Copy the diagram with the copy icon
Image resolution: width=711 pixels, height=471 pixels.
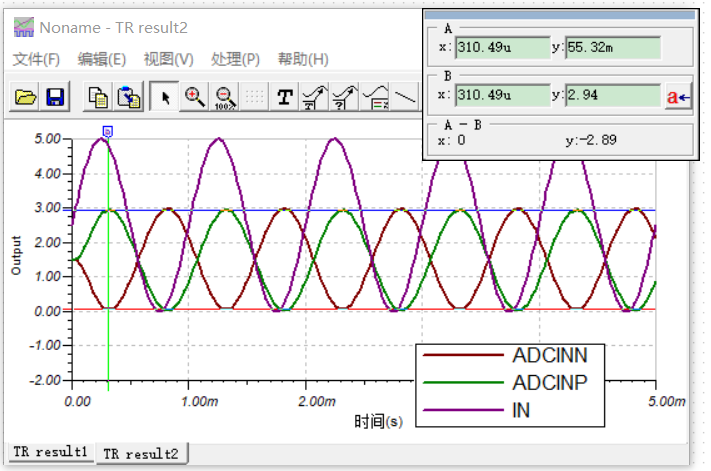(98, 97)
